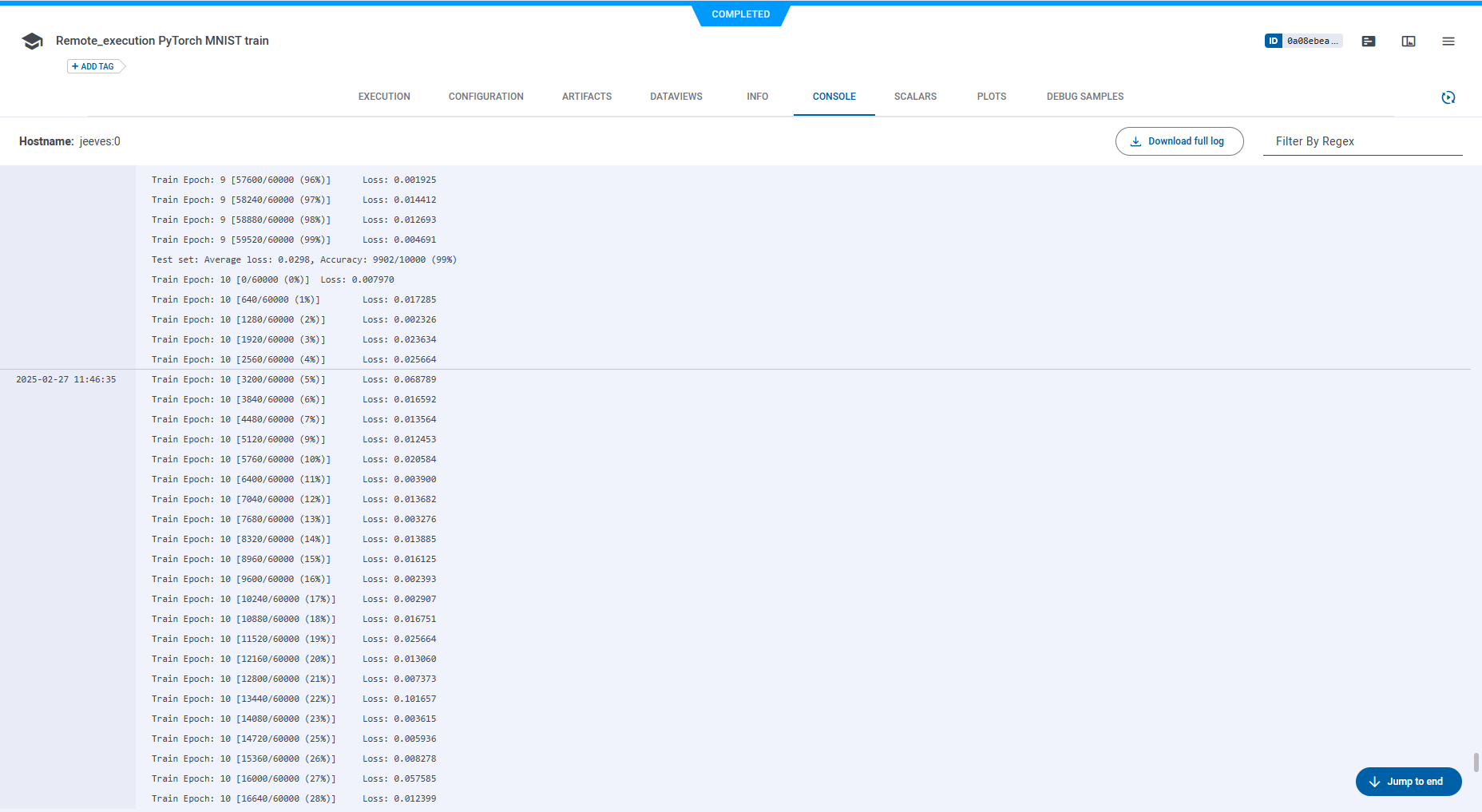This screenshot has width=1482, height=812.
Task: Open the hamburger menu for experiment actions
Action: [x=1448, y=41]
